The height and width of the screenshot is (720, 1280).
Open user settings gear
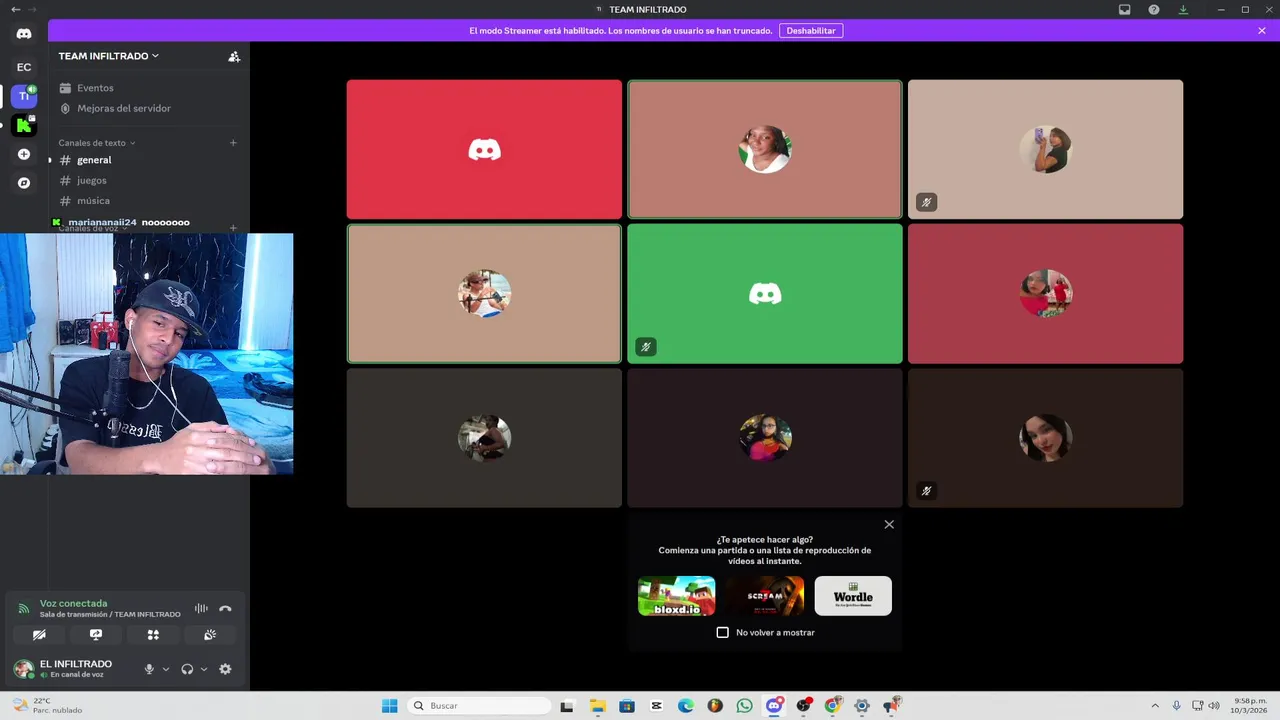pos(225,669)
